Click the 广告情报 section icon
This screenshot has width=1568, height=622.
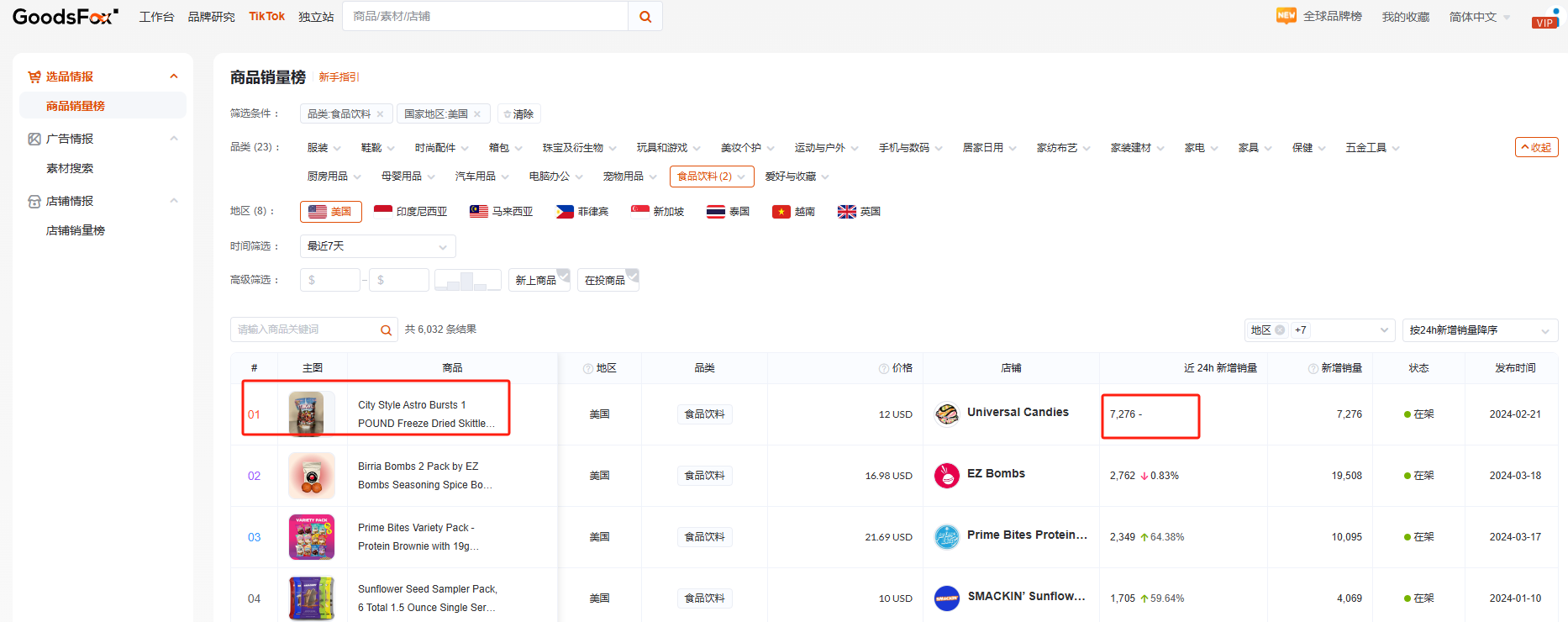(34, 139)
